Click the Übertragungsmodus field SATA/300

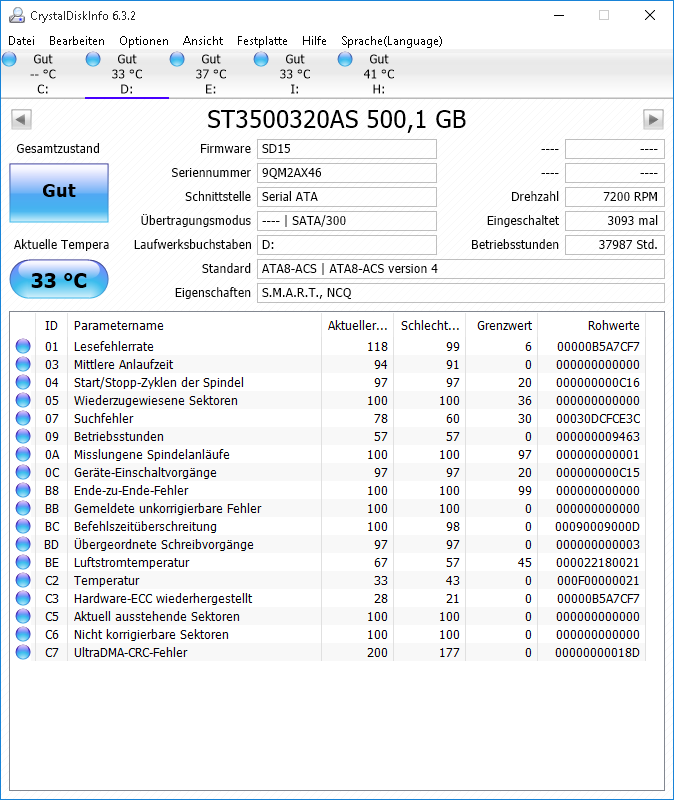347,221
